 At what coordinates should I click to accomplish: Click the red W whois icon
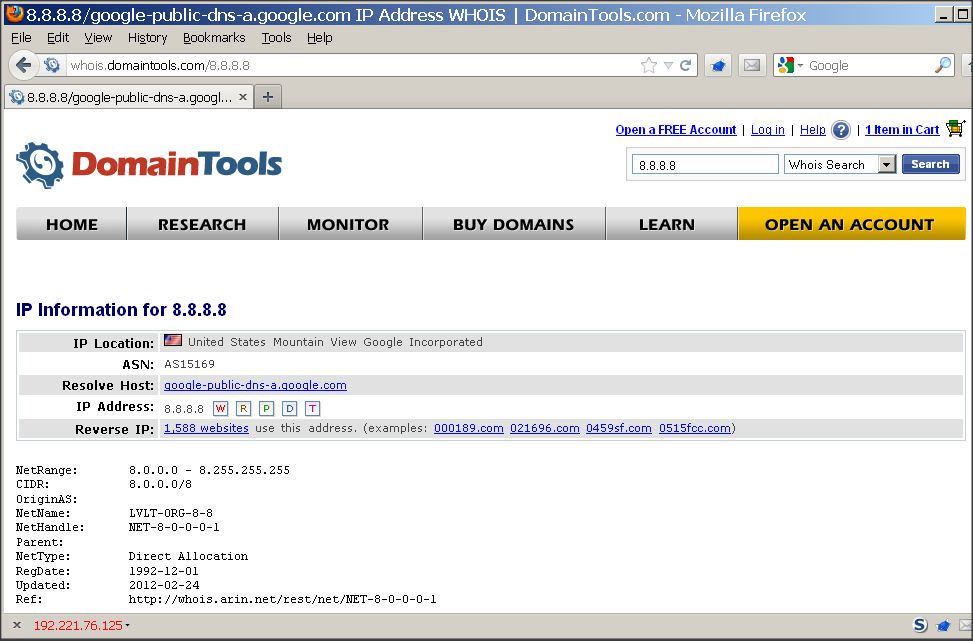pos(220,408)
